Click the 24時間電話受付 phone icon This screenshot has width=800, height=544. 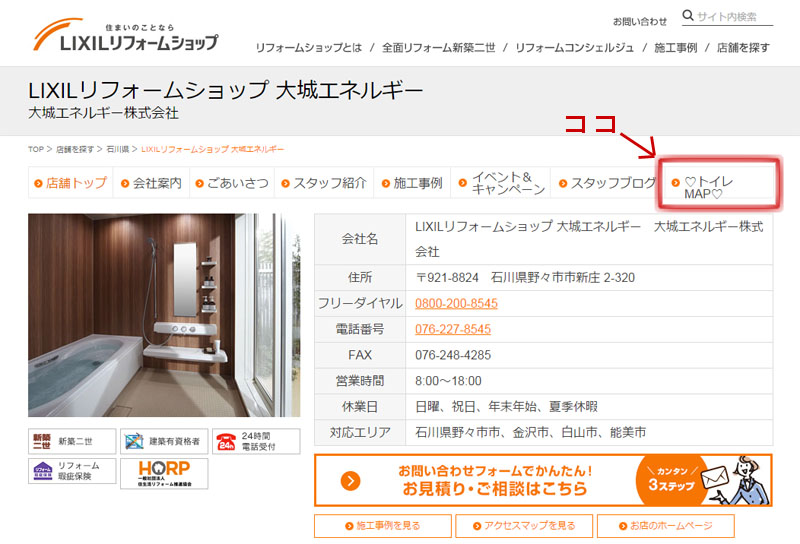[226, 441]
